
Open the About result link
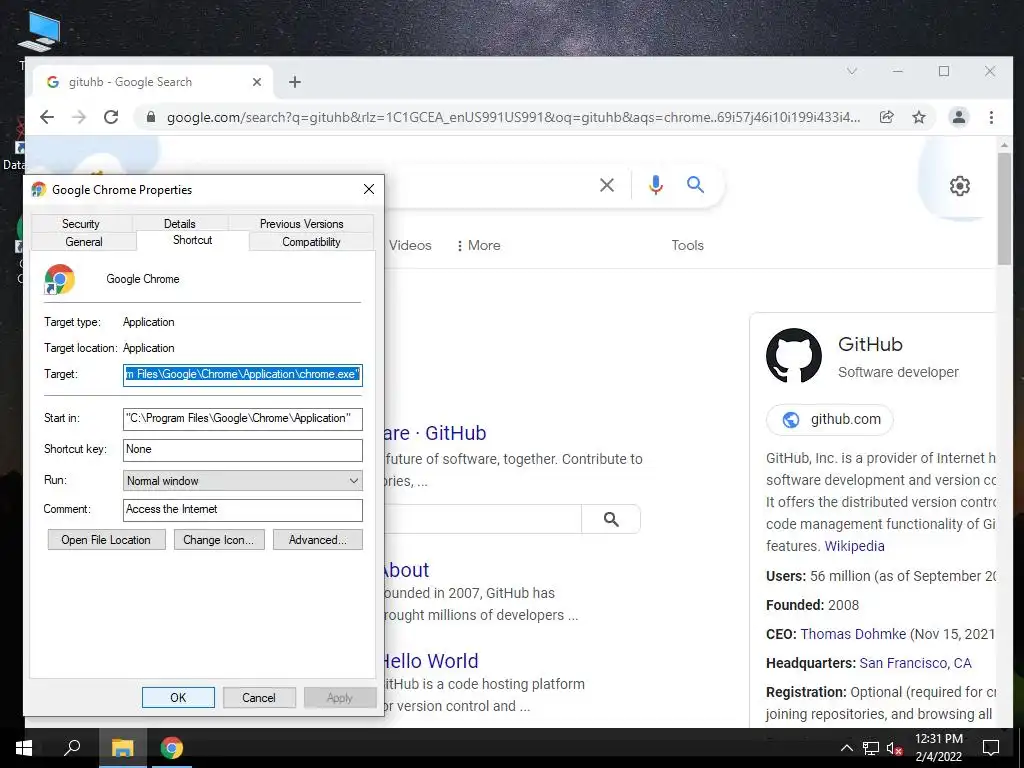coord(405,570)
